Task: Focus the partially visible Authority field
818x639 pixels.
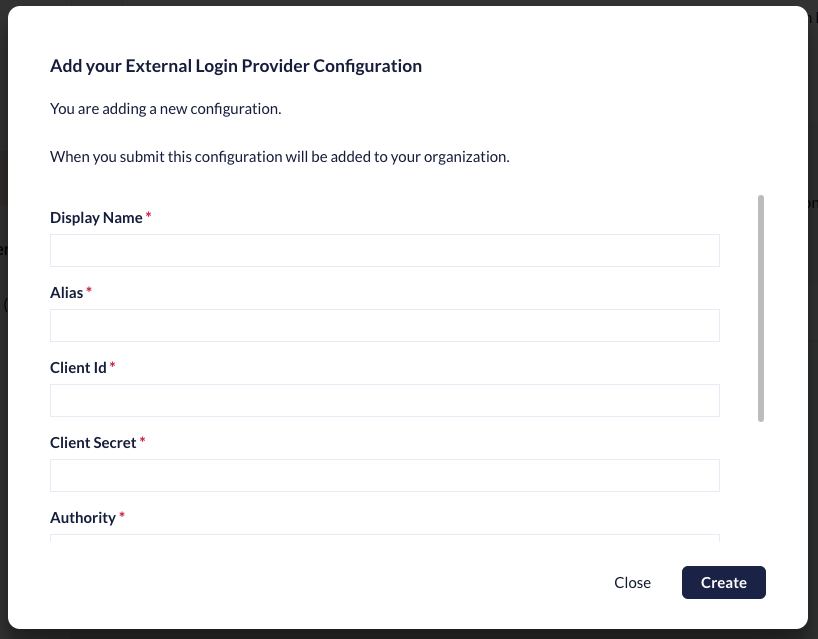Action: tap(385, 538)
